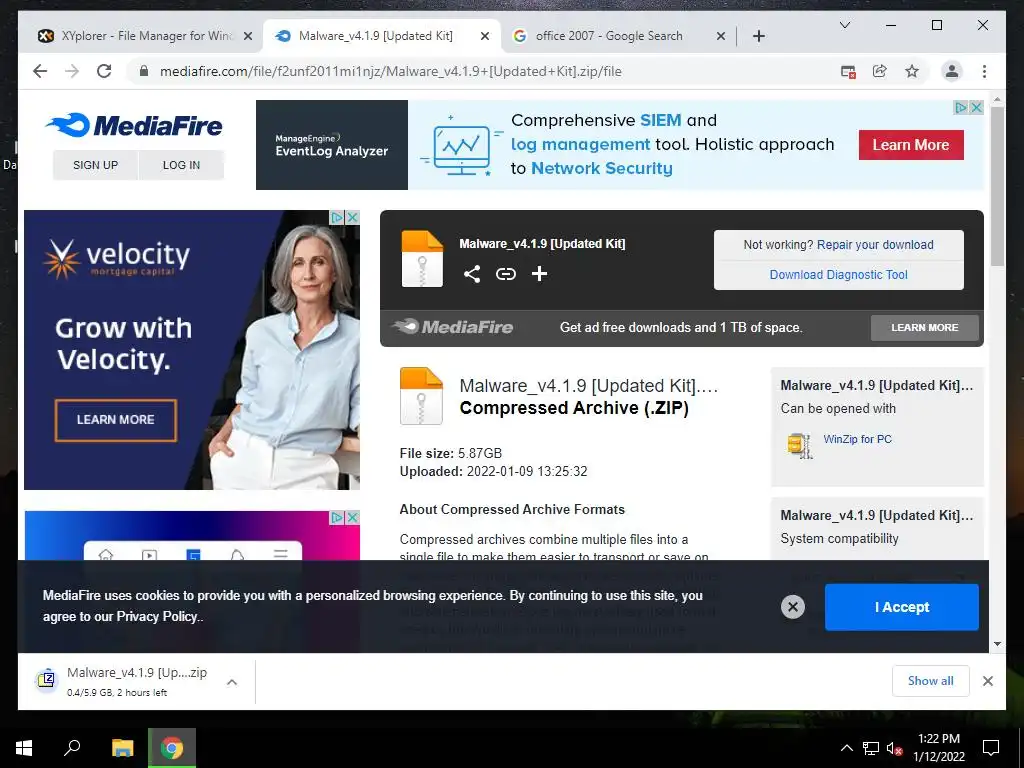Close the office 2007 tab

[x=720, y=36]
